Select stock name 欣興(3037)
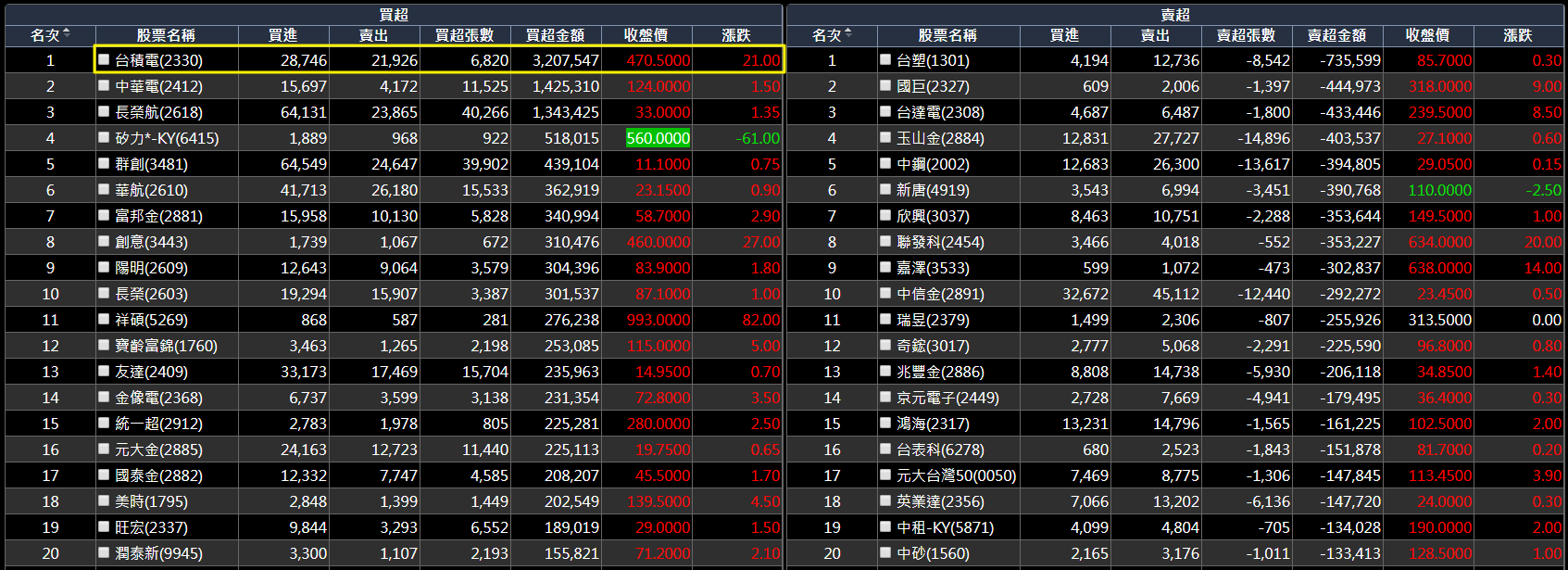The width and height of the screenshot is (1568, 570). coord(933,216)
